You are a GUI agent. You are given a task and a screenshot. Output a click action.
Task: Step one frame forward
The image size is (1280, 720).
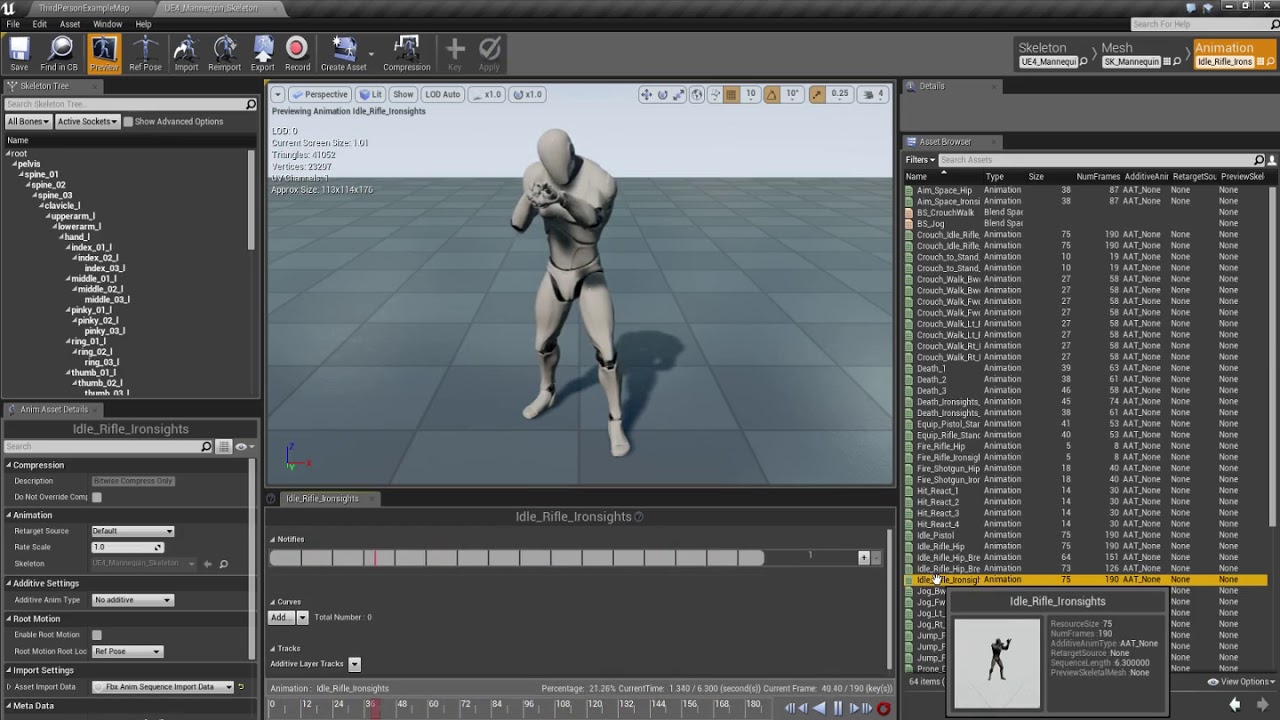click(854, 708)
